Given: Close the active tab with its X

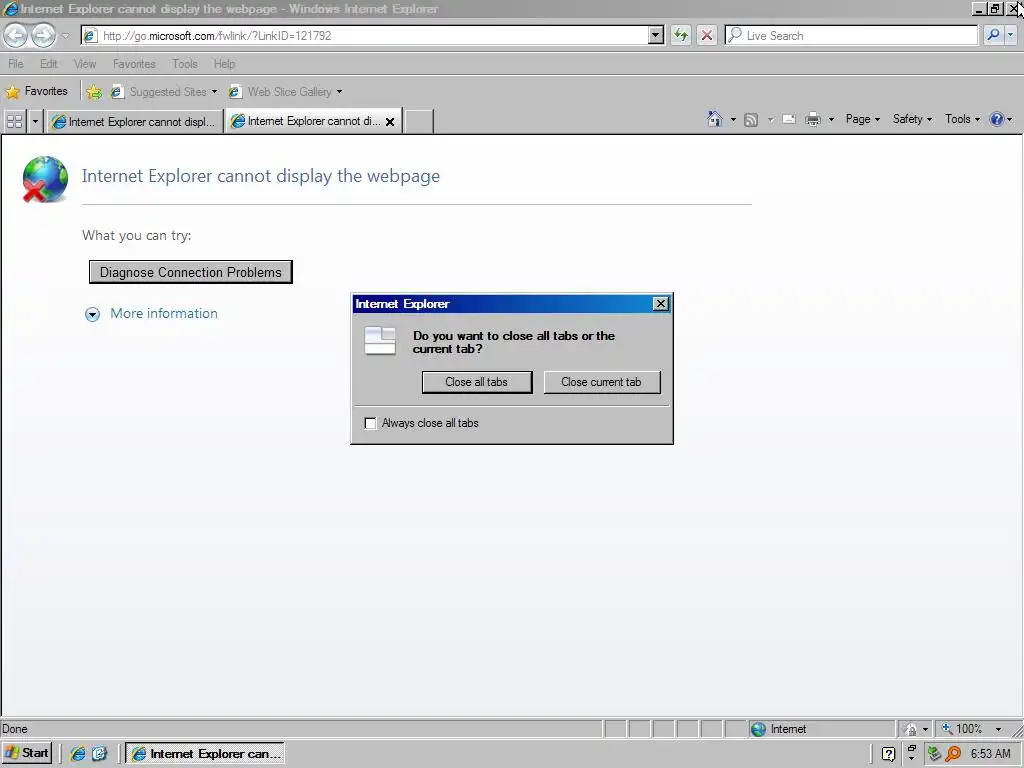Looking at the screenshot, I should pos(390,121).
